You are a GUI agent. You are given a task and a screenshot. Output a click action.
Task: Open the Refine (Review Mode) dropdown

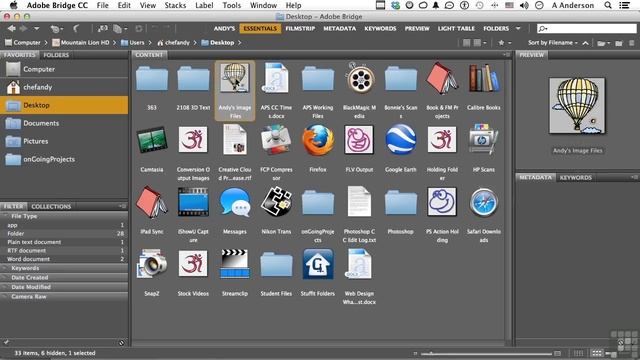[x=120, y=29]
